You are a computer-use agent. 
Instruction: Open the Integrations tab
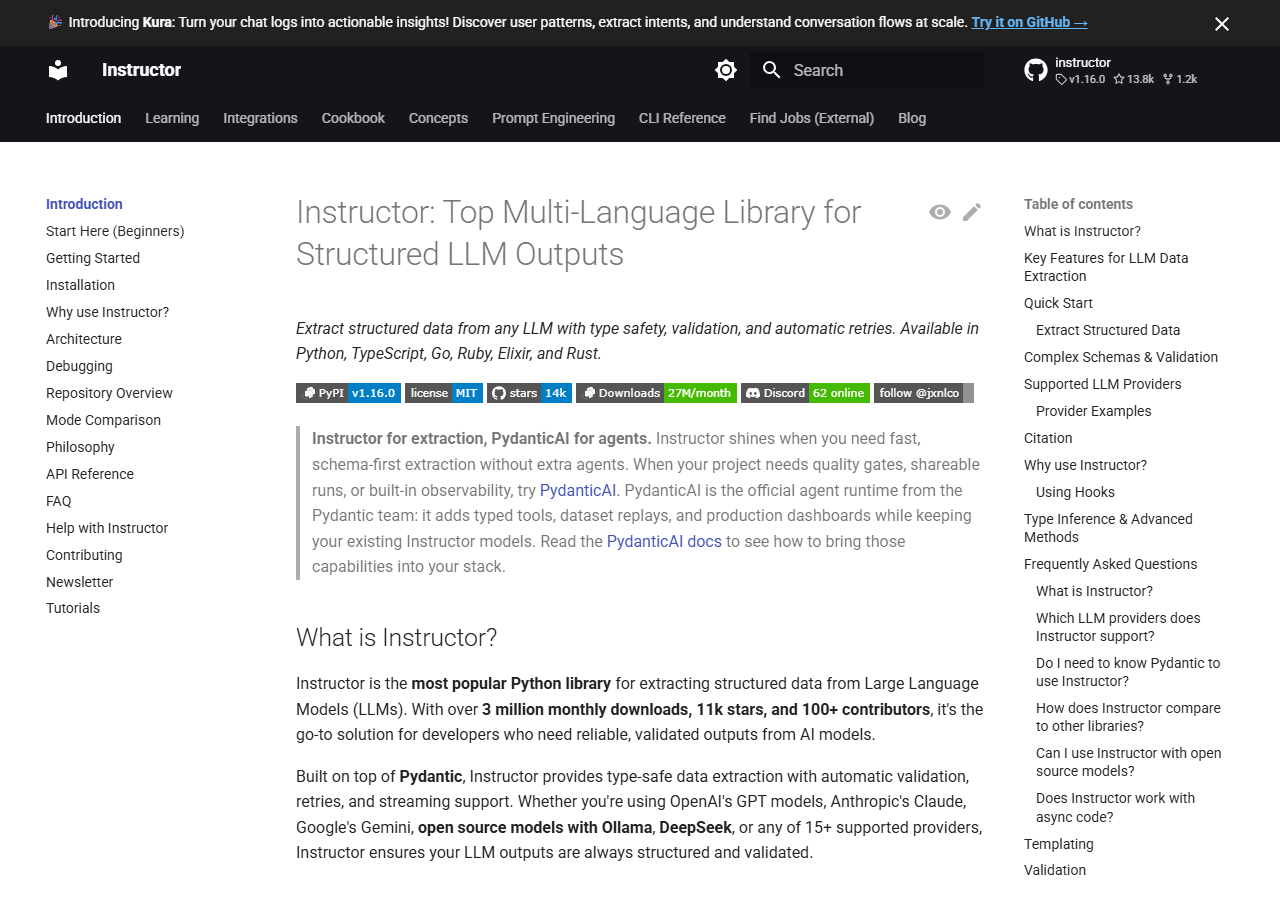(260, 118)
